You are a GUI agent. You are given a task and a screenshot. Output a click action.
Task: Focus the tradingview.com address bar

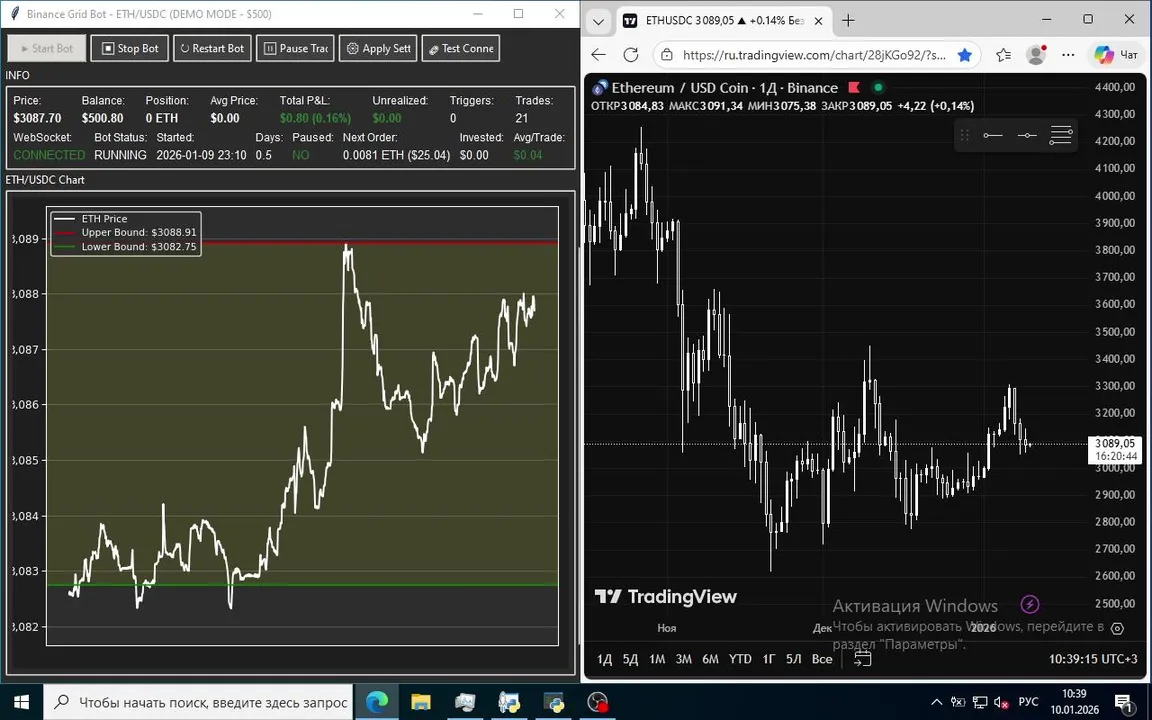tap(814, 55)
